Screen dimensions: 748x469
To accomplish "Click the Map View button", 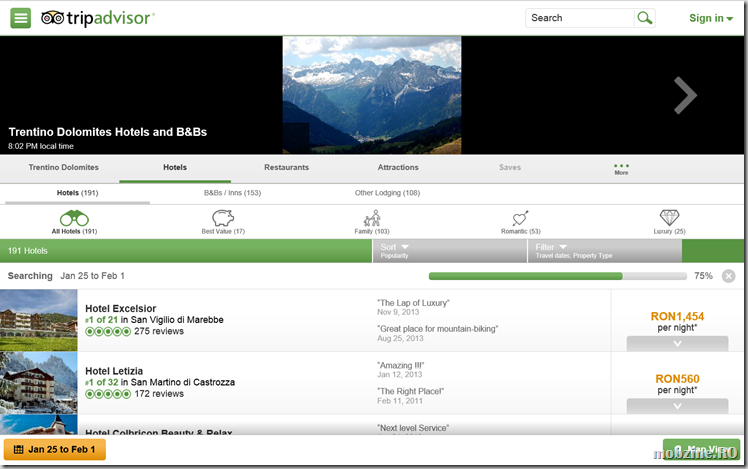I will pos(701,449).
